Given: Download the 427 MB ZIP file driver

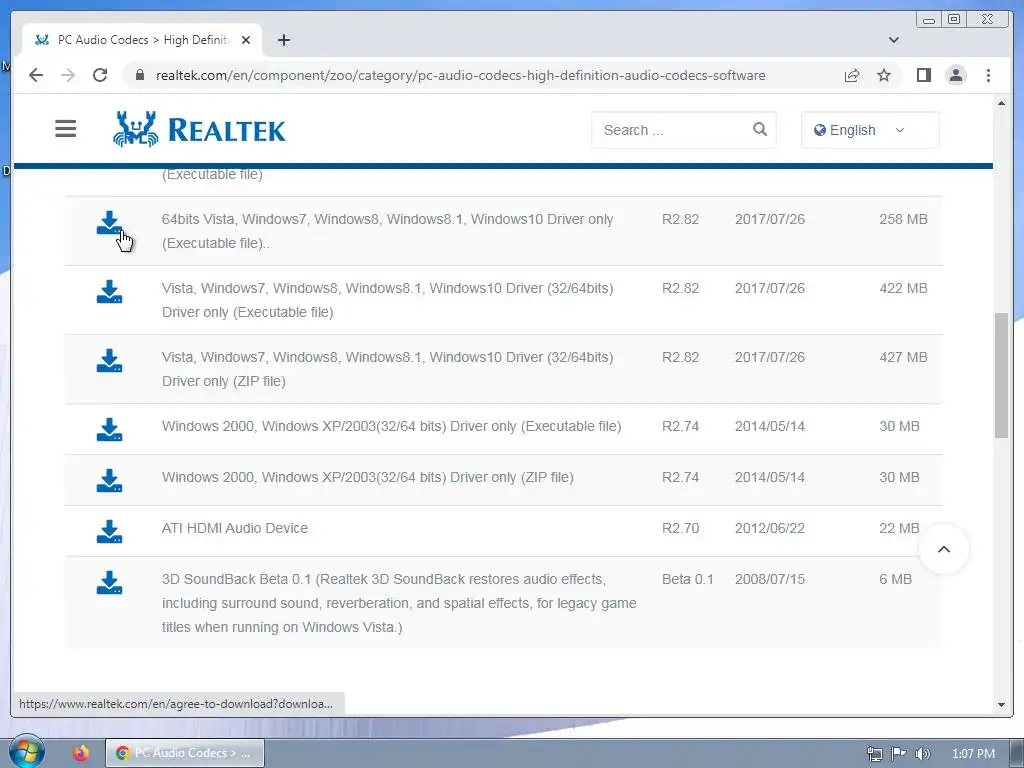Looking at the screenshot, I should (109, 360).
